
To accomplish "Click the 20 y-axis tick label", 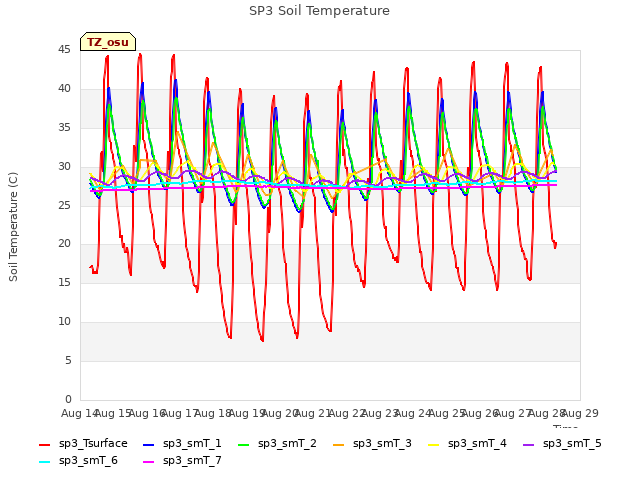I will coord(64,244).
